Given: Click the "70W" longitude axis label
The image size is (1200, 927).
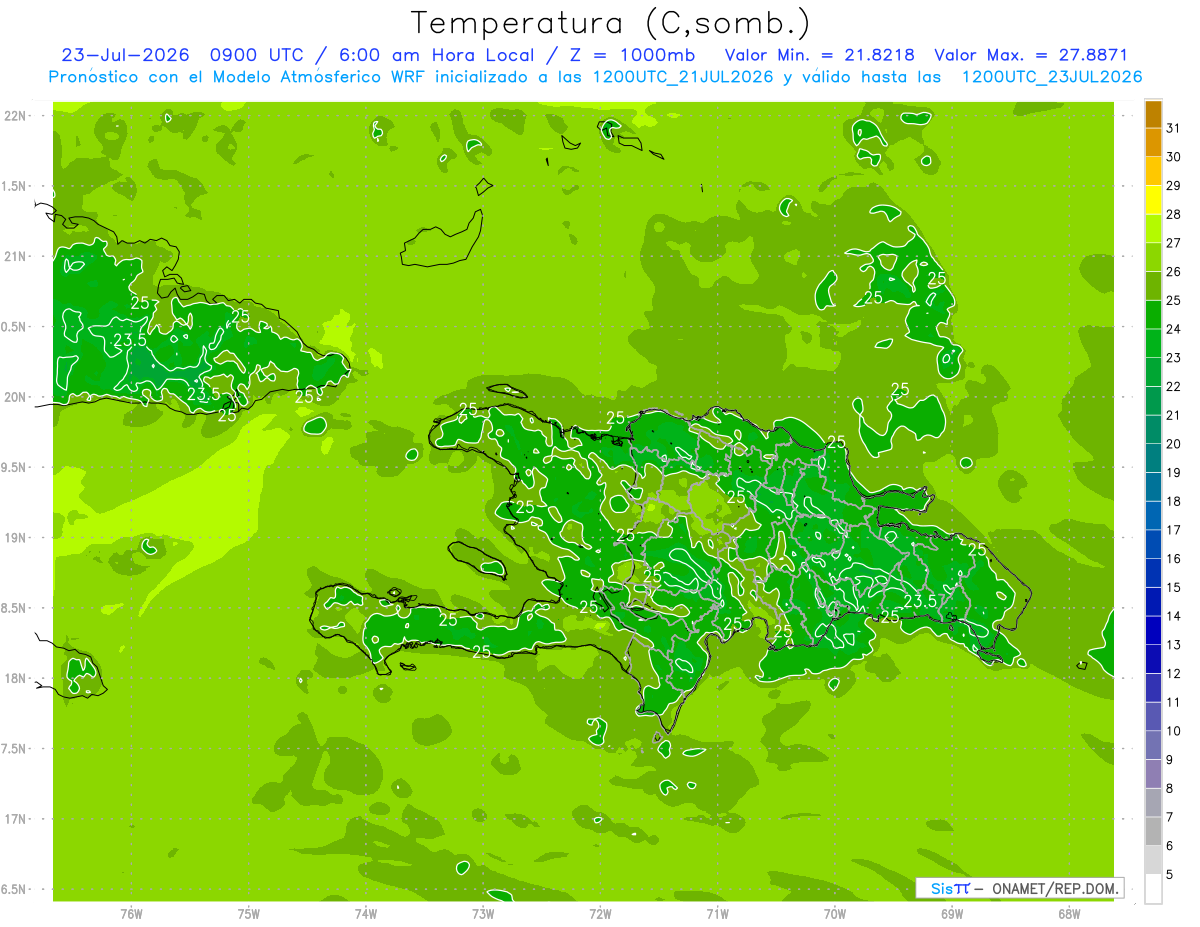Looking at the screenshot, I should coord(835,913).
